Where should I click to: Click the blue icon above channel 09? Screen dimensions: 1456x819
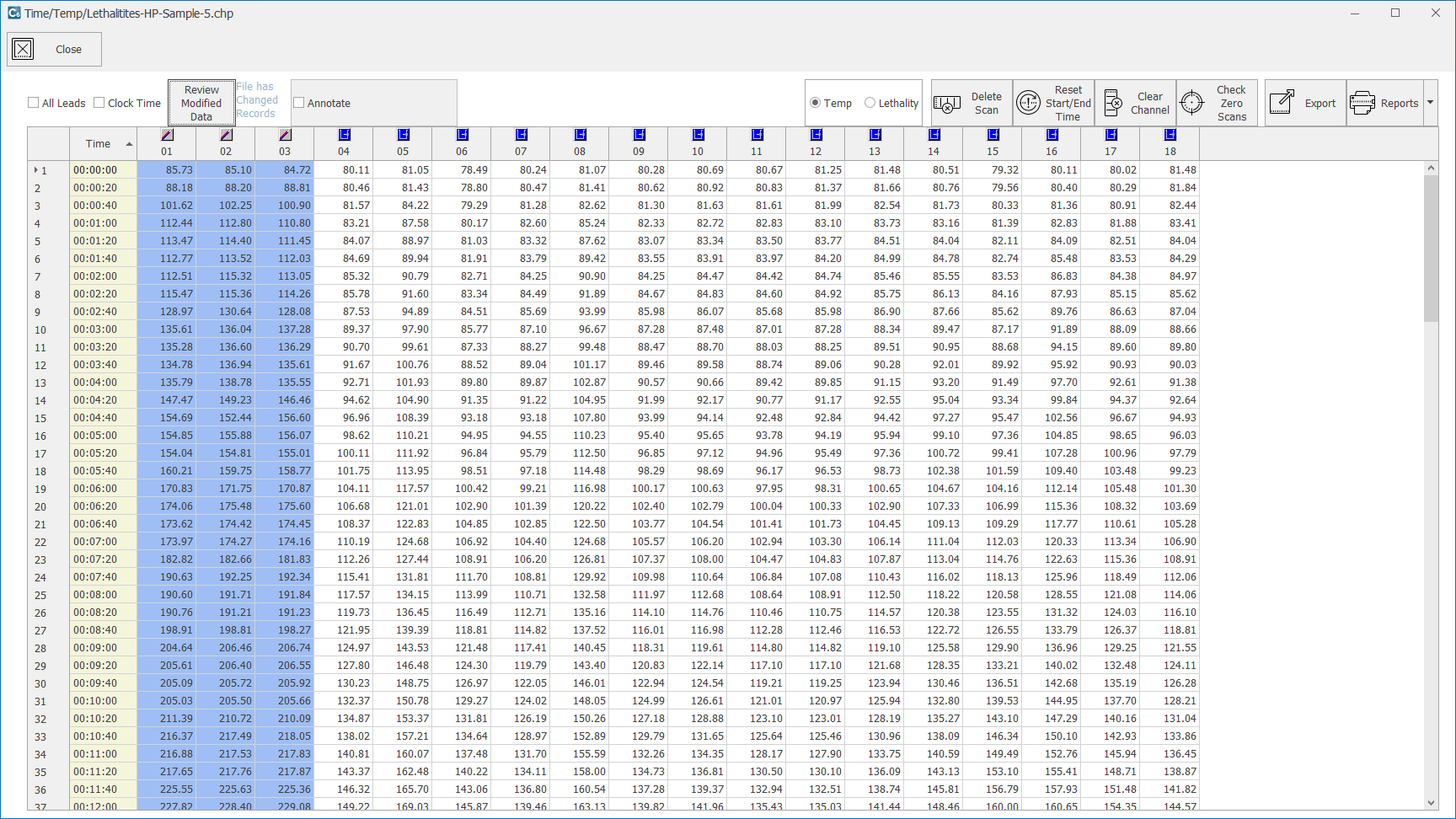[639, 135]
